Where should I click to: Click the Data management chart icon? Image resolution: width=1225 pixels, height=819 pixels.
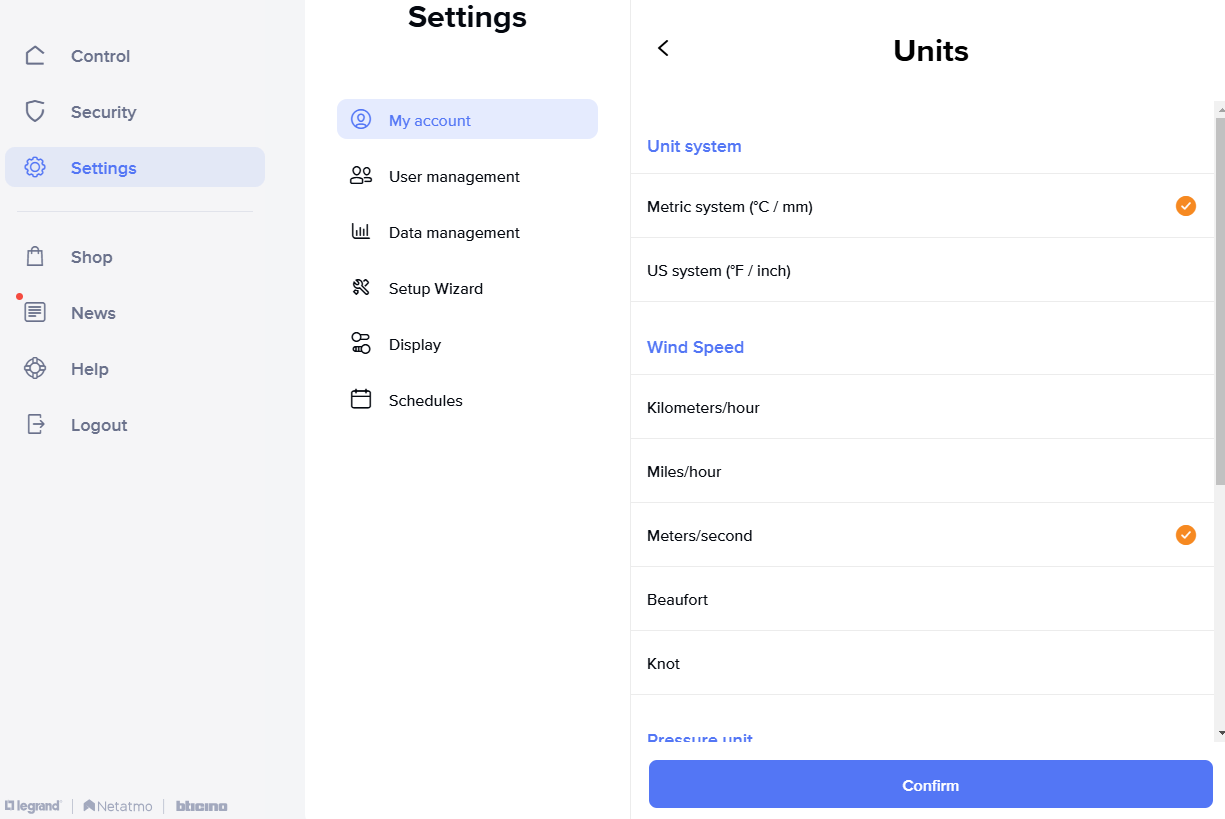click(361, 232)
